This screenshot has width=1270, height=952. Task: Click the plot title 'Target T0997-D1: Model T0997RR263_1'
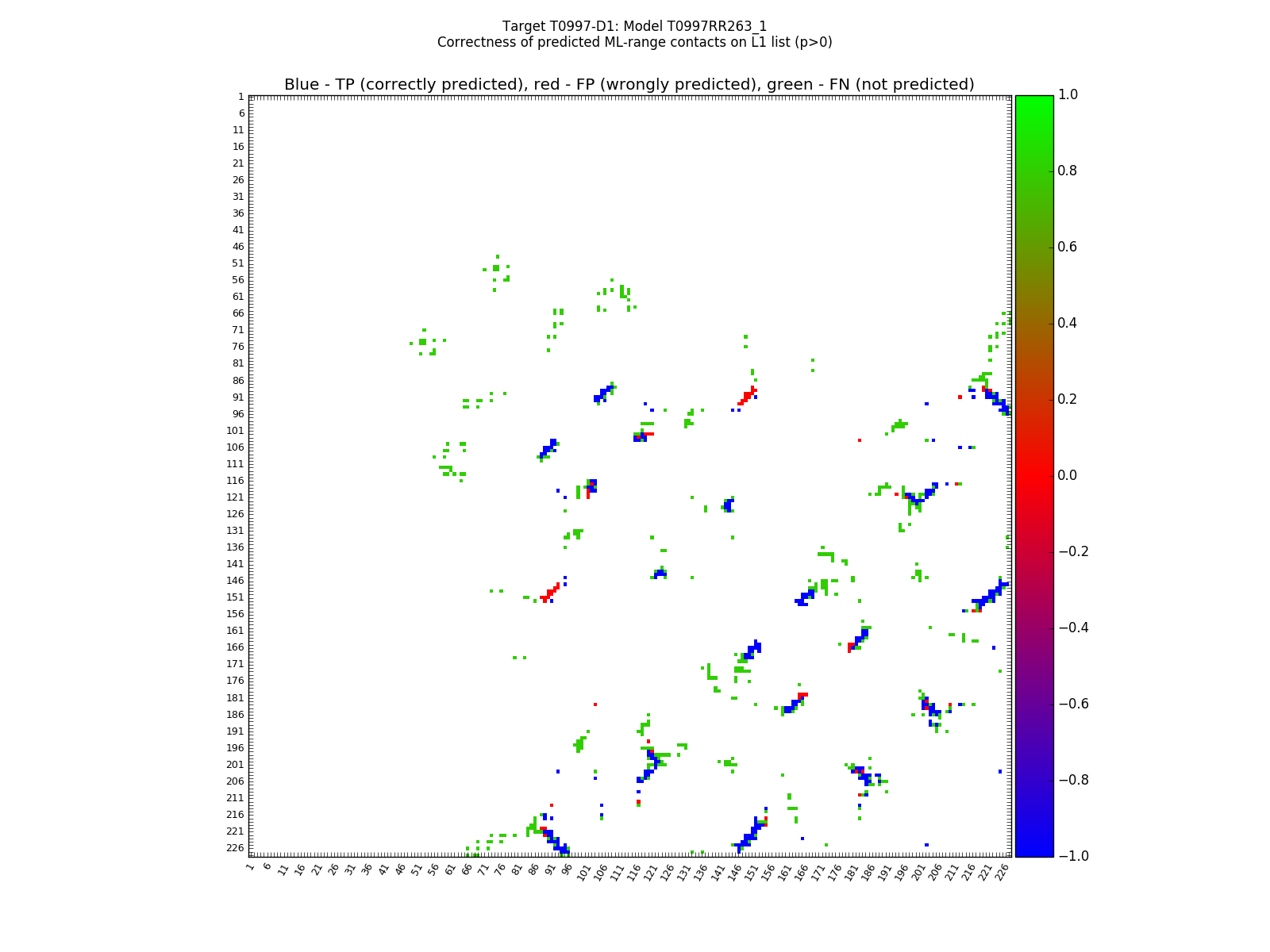[634, 26]
